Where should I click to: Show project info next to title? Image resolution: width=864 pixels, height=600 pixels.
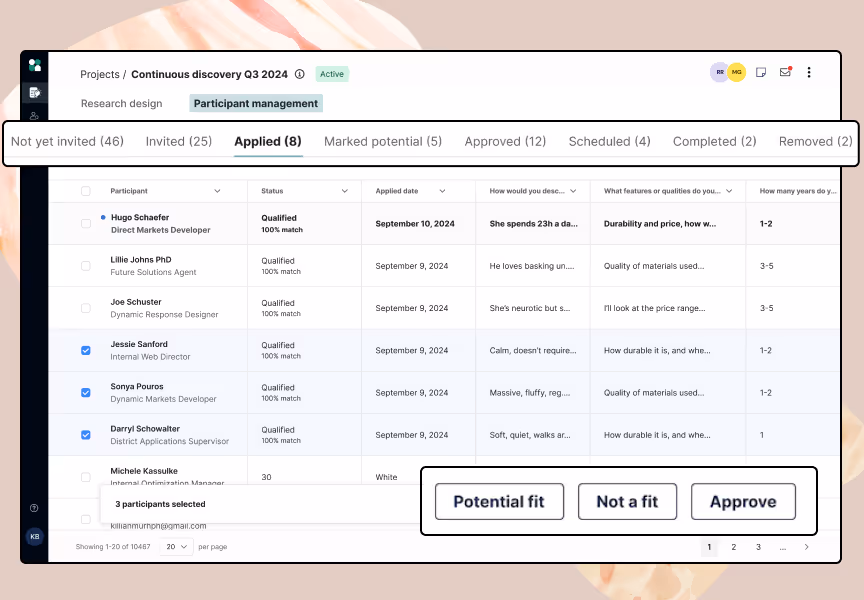(300, 74)
